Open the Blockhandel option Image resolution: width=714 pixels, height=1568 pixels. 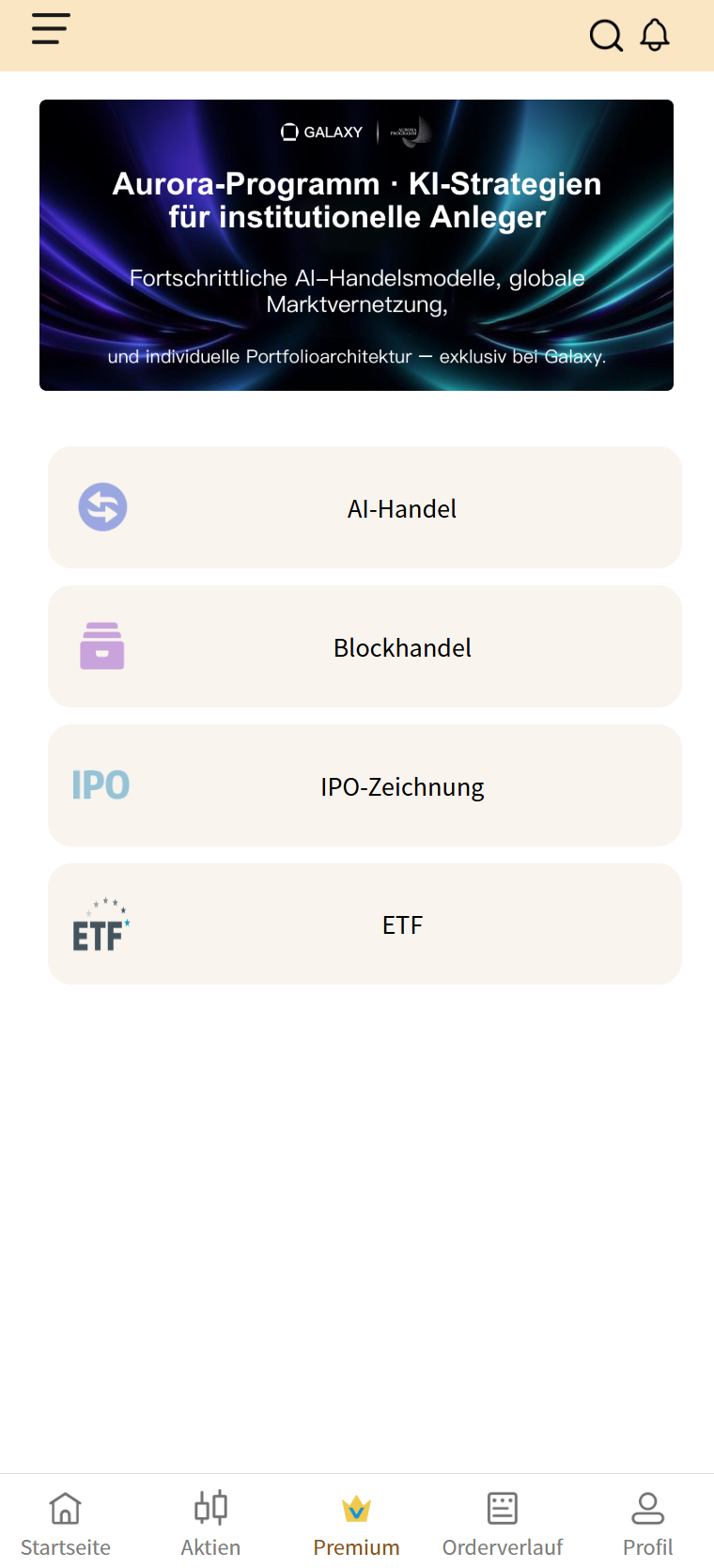click(x=402, y=648)
